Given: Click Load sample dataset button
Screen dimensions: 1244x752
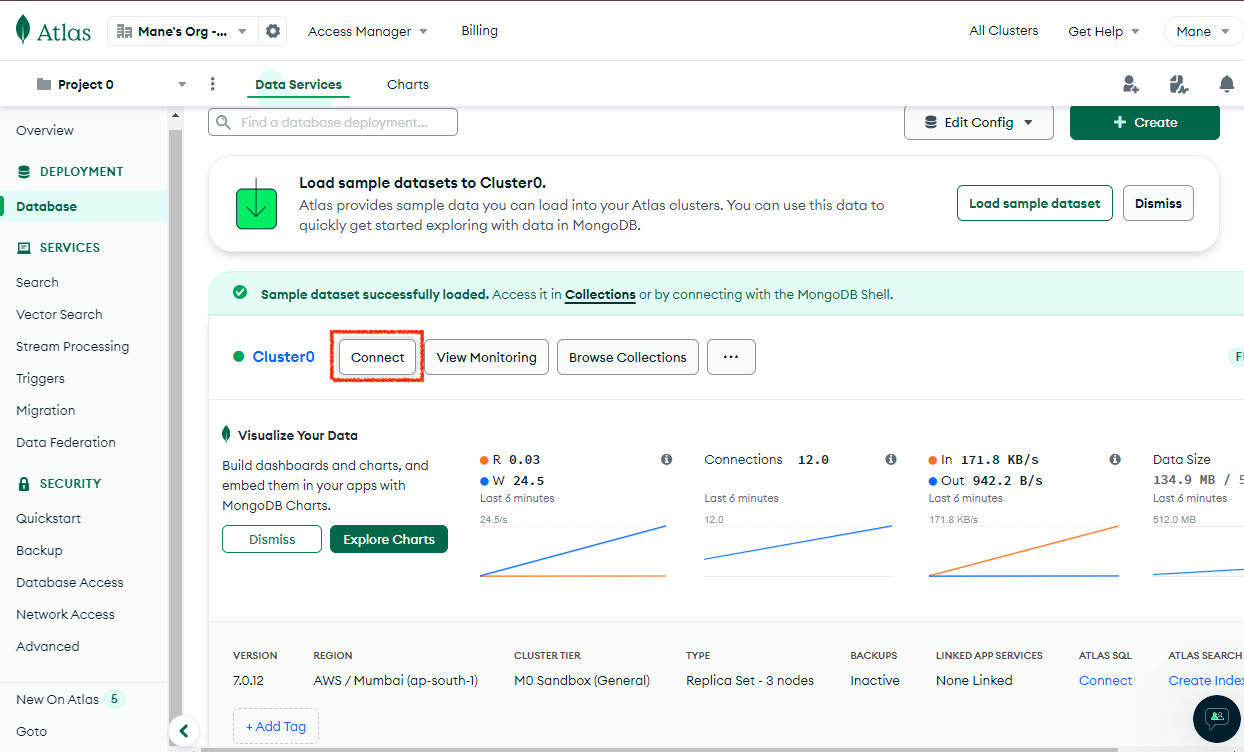Looking at the screenshot, I should pos(1035,203).
